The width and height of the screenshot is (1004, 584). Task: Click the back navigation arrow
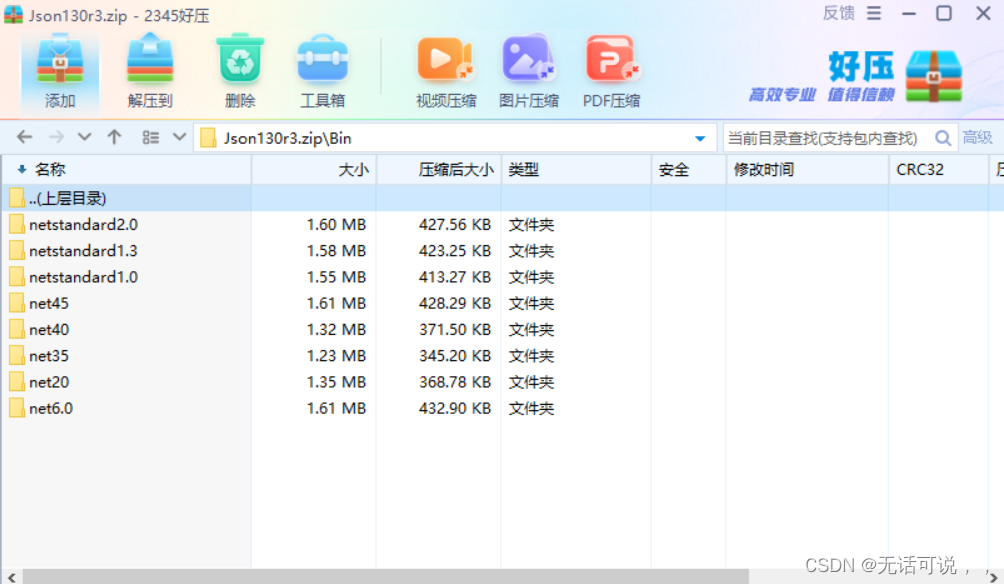[24, 136]
